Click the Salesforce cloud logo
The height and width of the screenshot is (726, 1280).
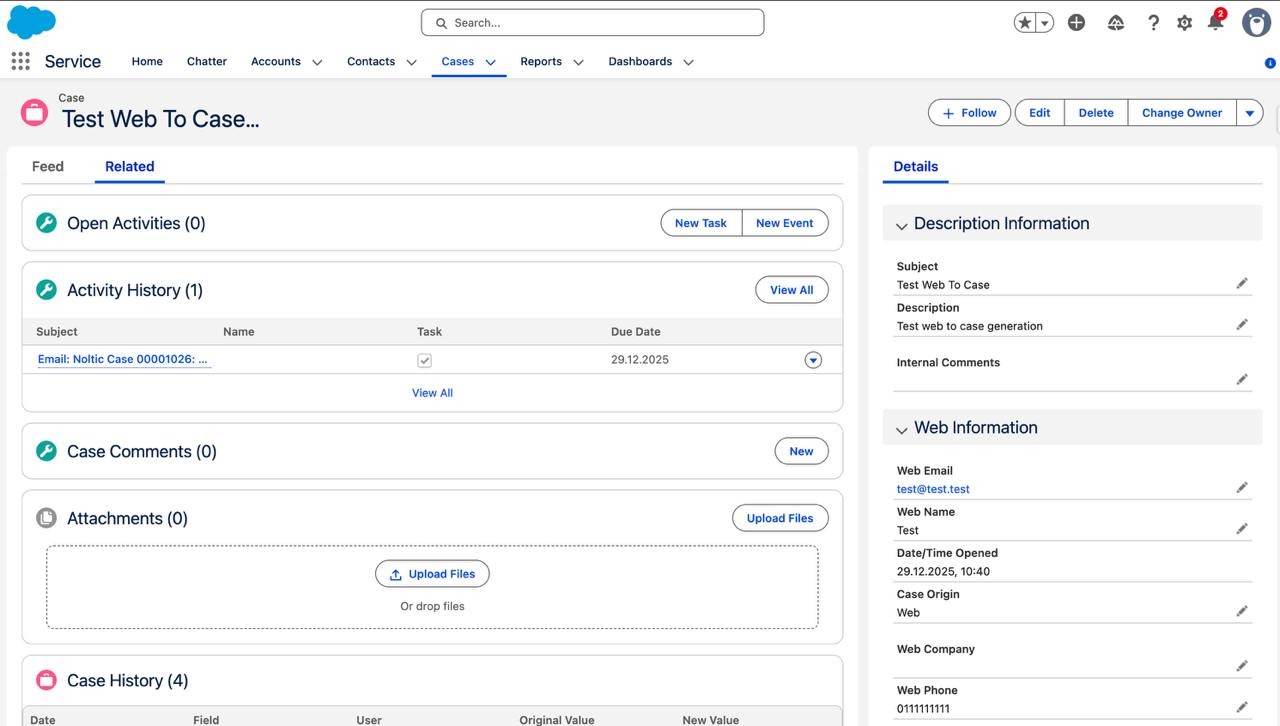pos(32,21)
